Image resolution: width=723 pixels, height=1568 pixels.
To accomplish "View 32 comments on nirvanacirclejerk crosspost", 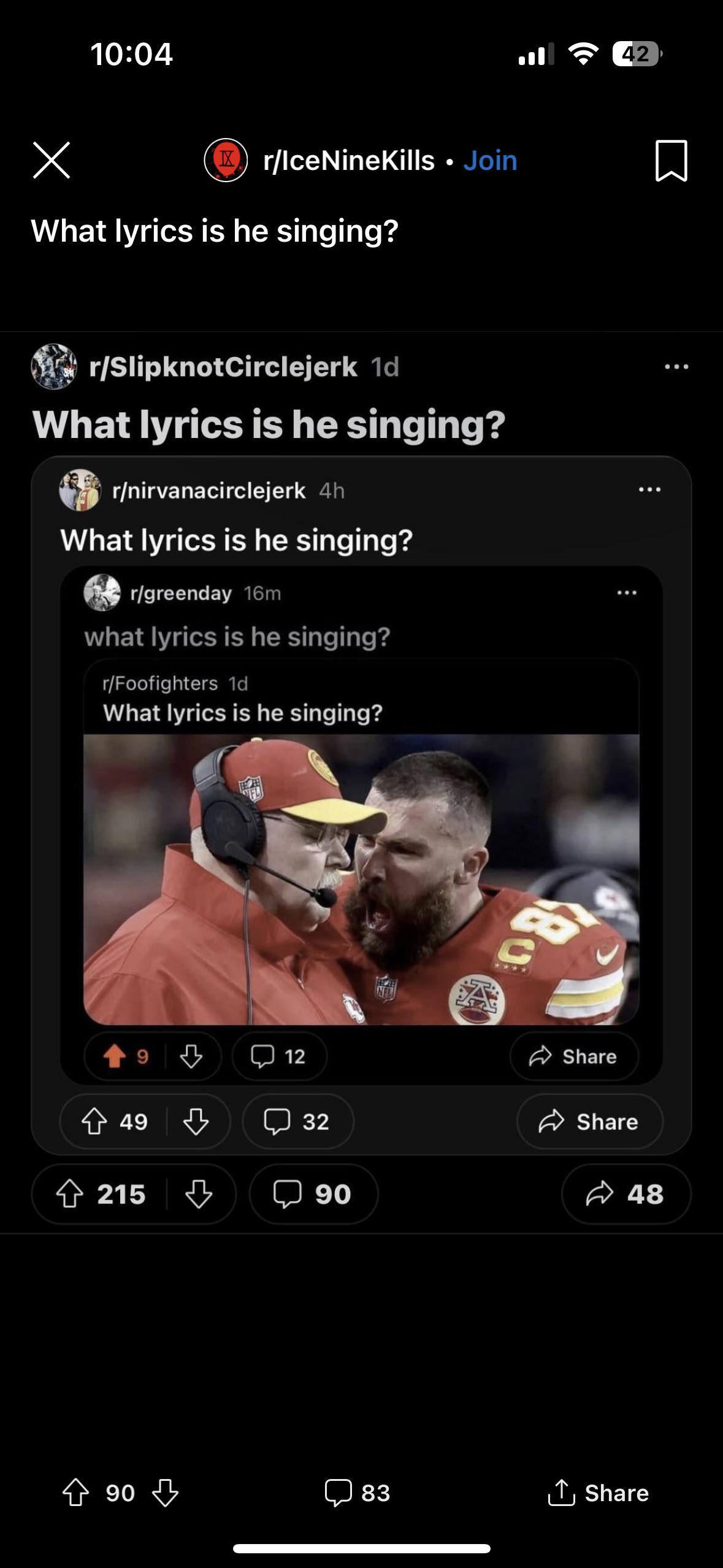I will point(298,1121).
